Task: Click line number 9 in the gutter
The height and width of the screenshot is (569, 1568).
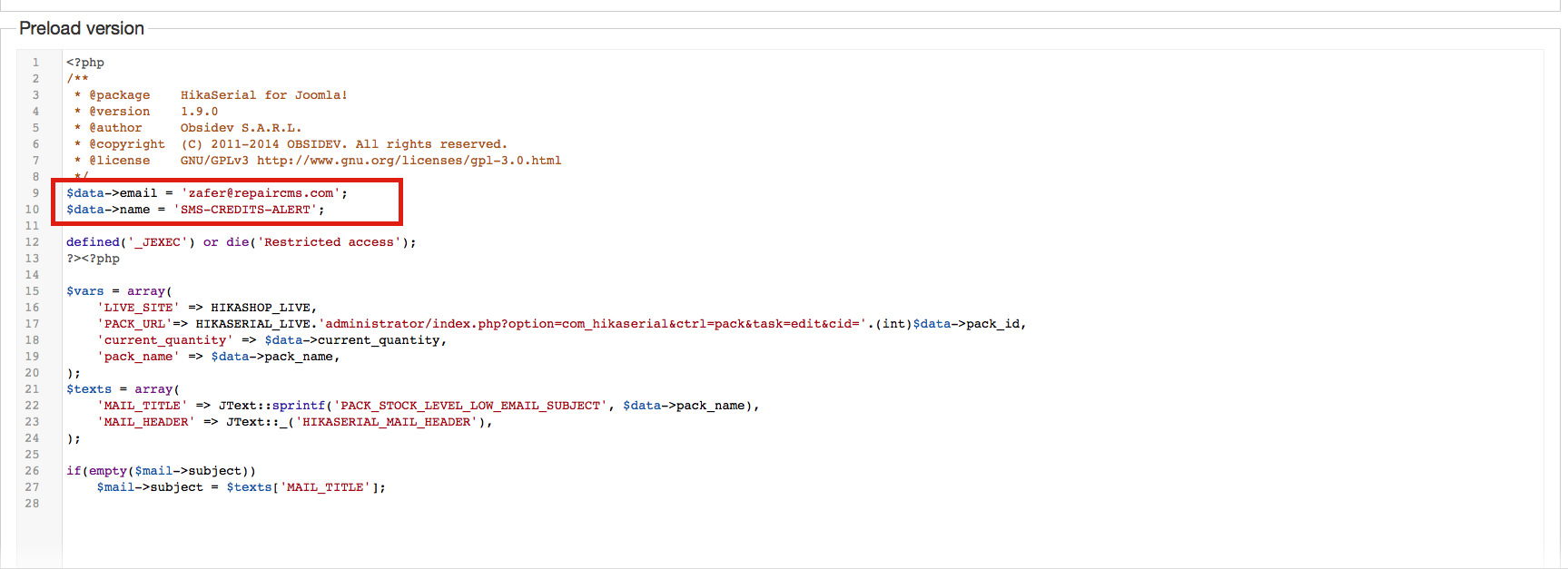Action: 35,193
